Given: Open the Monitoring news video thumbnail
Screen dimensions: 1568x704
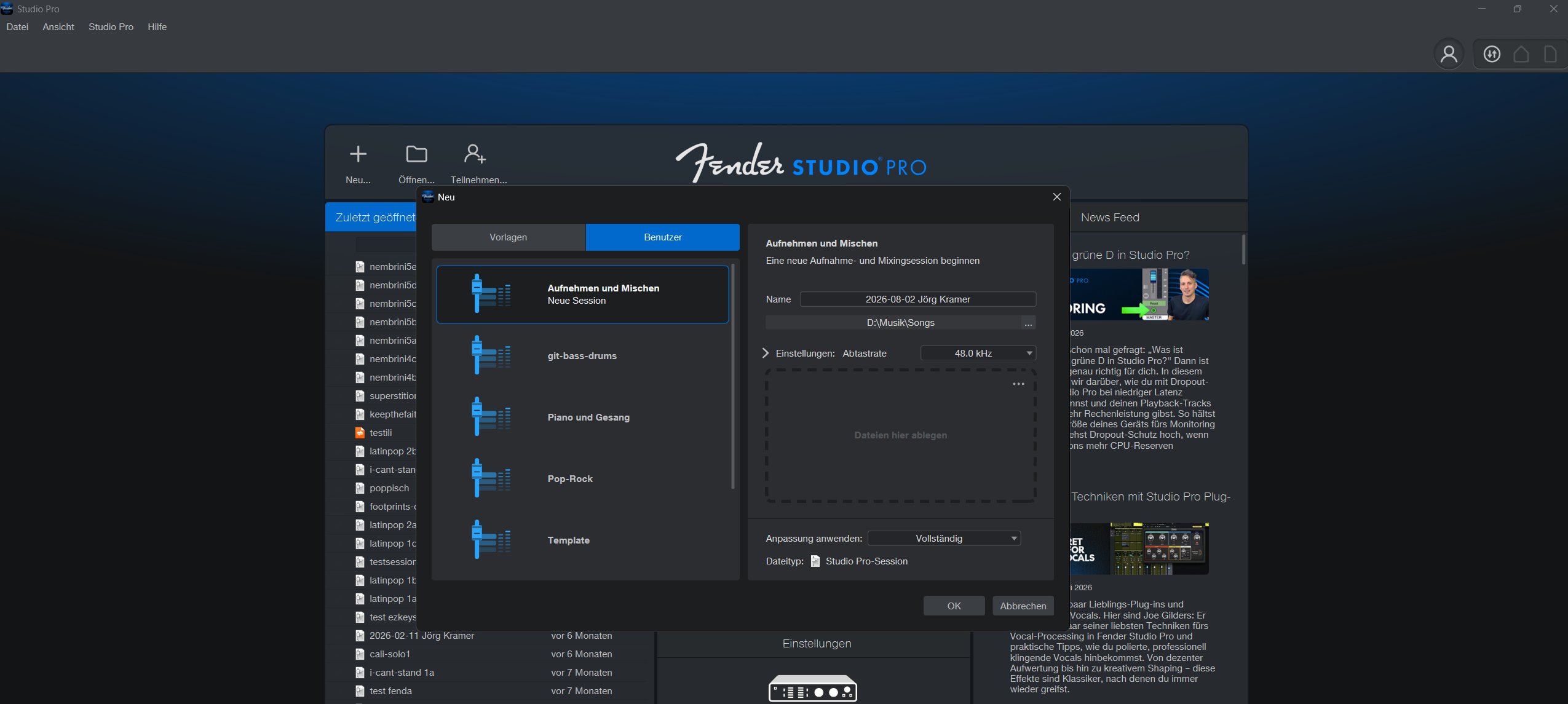Looking at the screenshot, I should (1139, 295).
